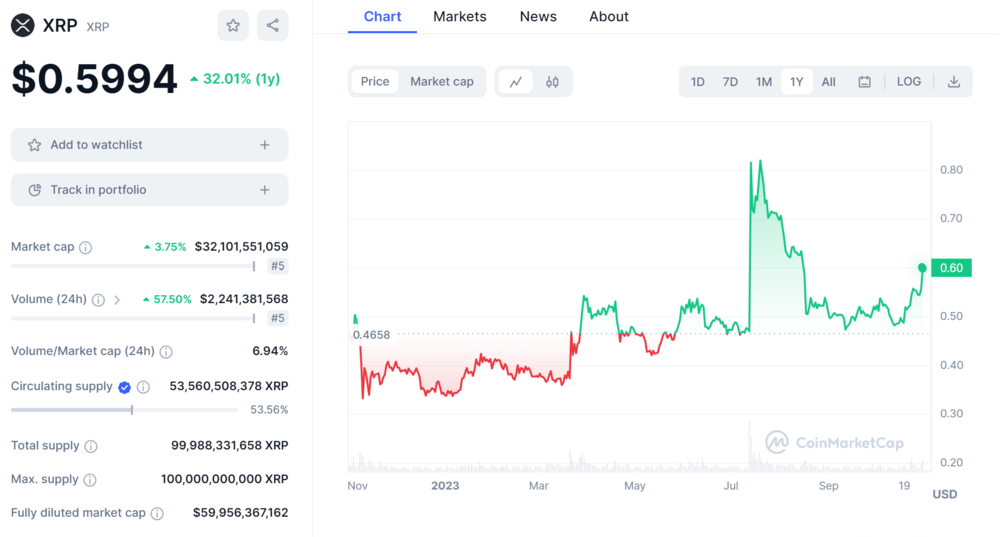1000x537 pixels.
Task: Expand Volume (24h) chevron arrow
Action: [x=117, y=299]
